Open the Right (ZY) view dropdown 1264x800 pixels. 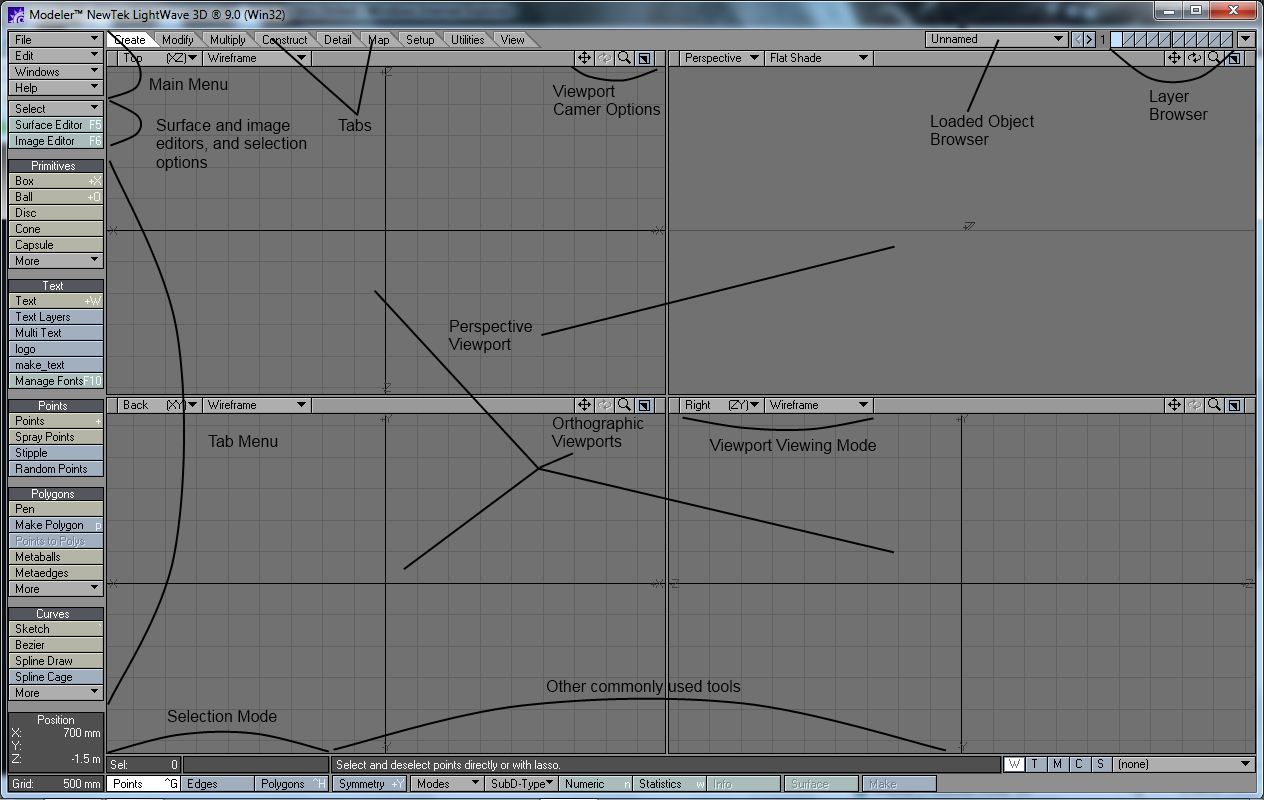pos(720,405)
